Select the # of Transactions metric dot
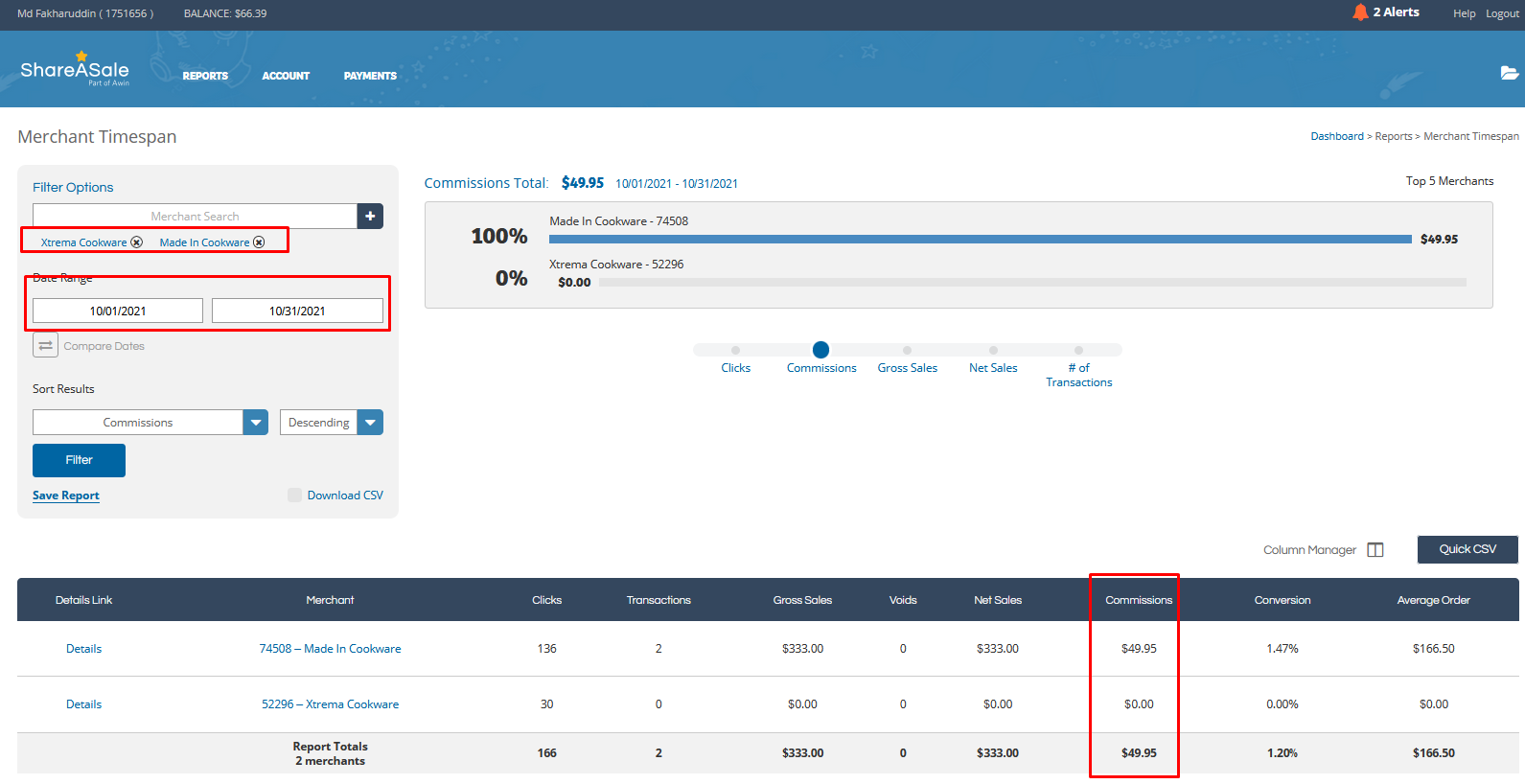Image resolution: width=1525 pixels, height=784 pixels. pos(1078,350)
